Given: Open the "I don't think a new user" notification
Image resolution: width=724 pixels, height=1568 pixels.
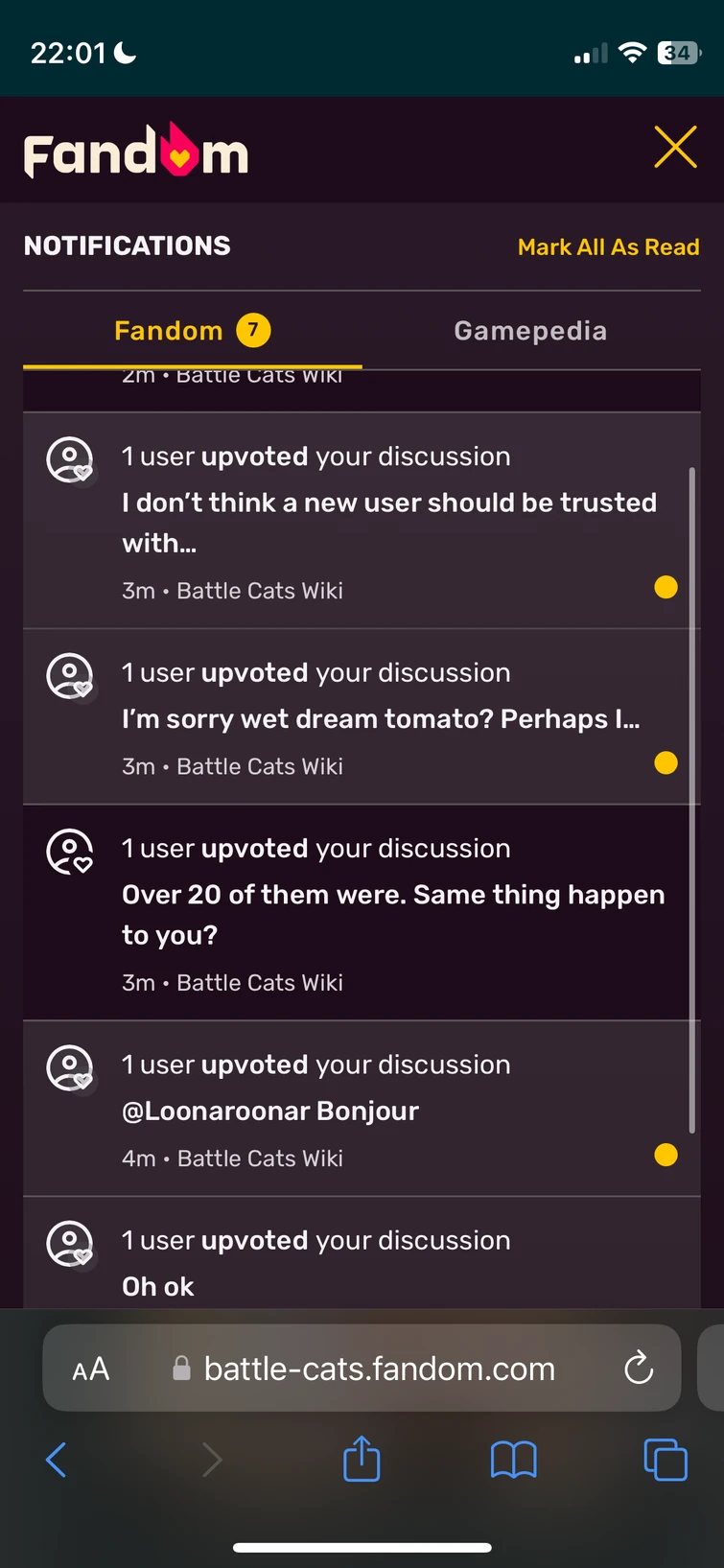Looking at the screenshot, I should point(362,521).
